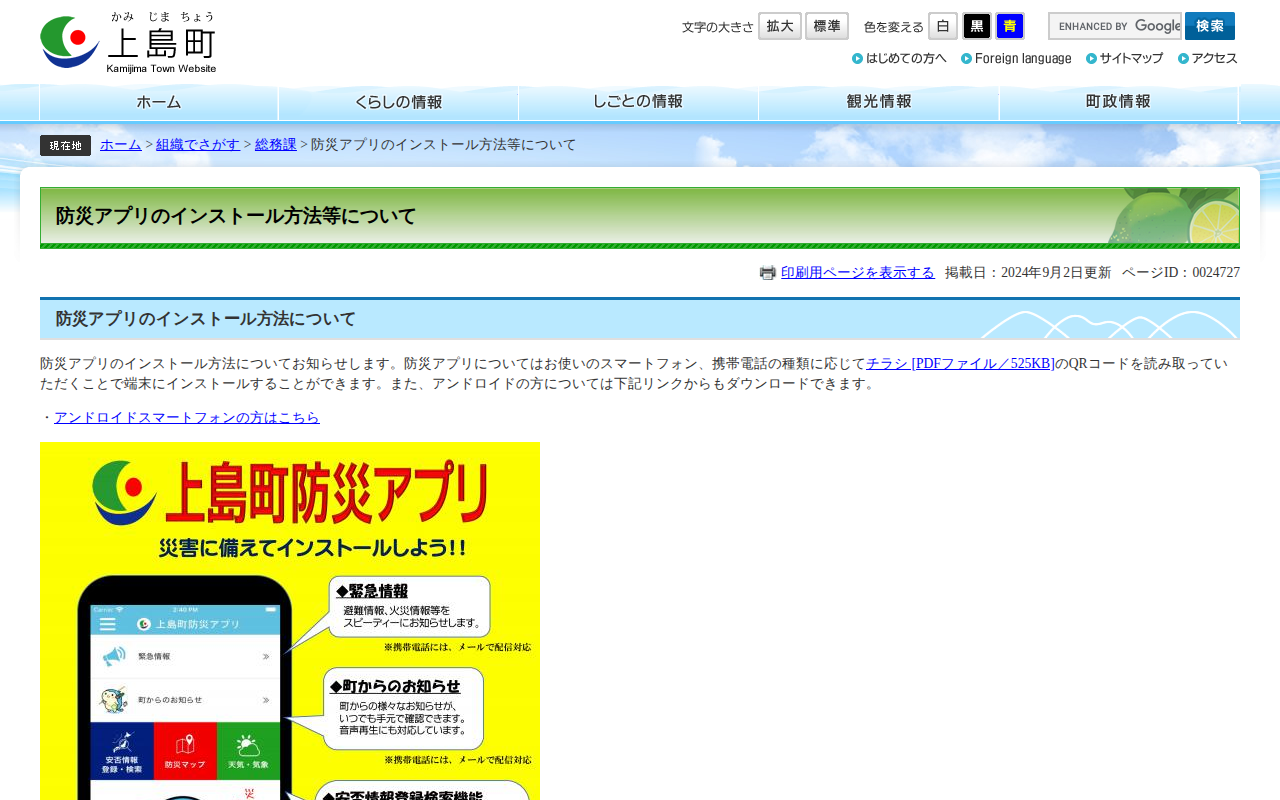Click breadcrumb ホーム link
1280x800 pixels.
click(x=121, y=145)
